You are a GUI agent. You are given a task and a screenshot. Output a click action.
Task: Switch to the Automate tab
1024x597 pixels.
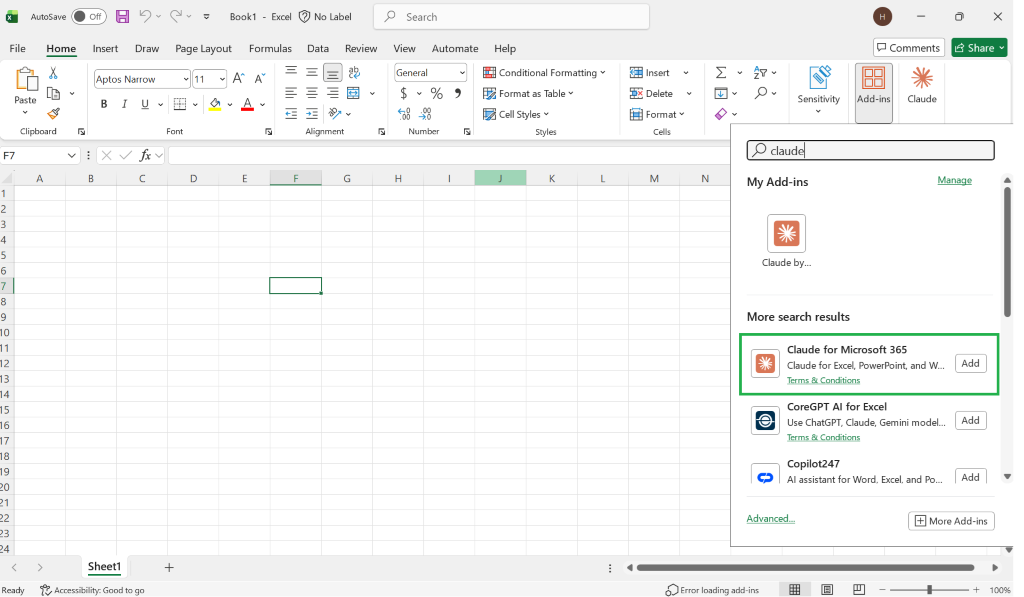coord(455,48)
